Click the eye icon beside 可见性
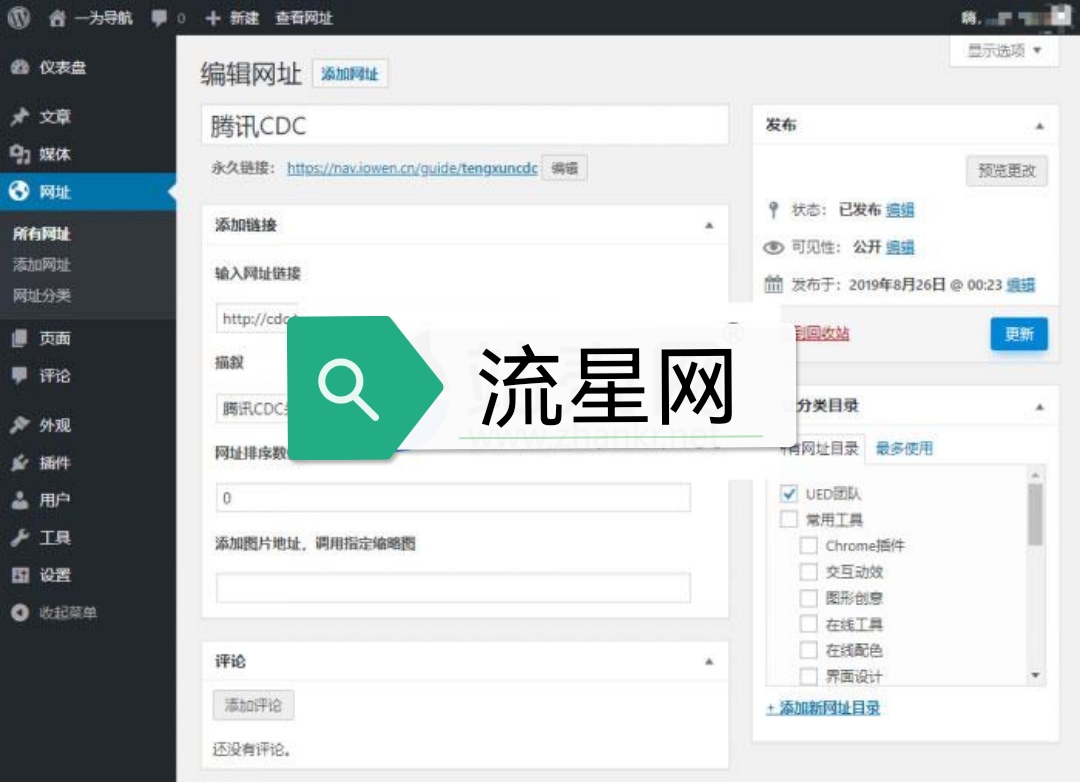 [773, 247]
